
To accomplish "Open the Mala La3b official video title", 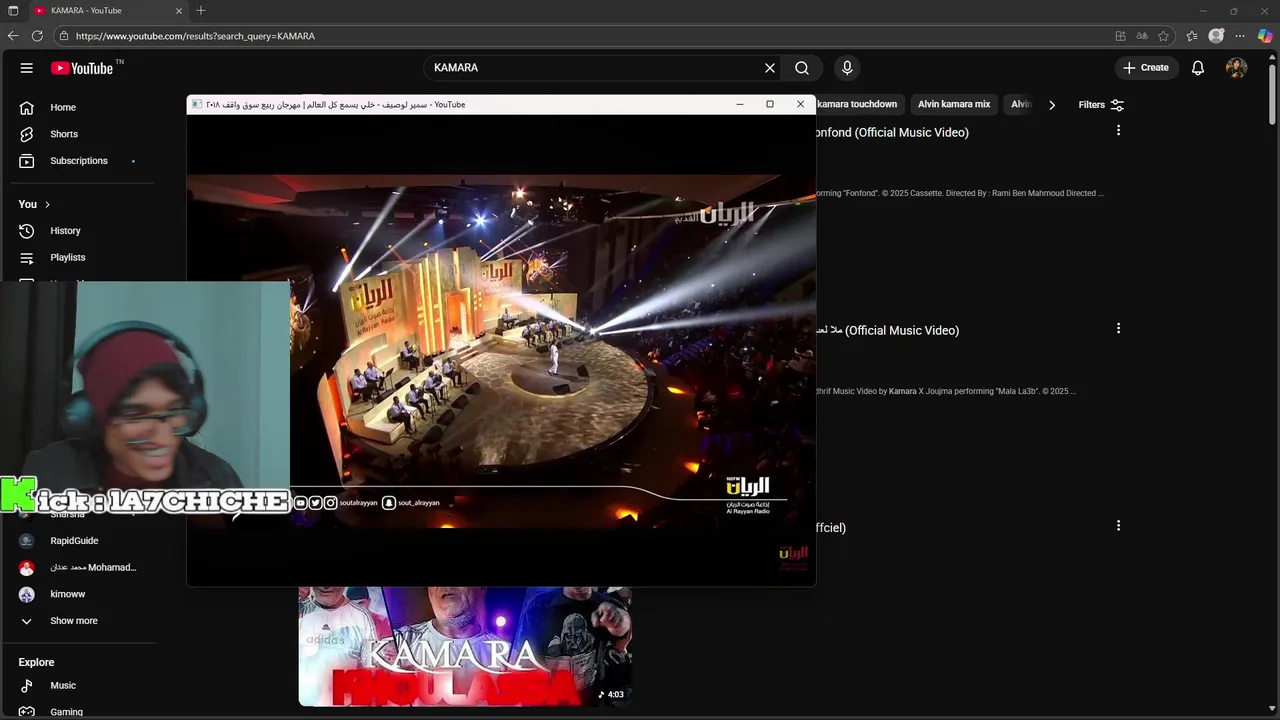I will 888,330.
